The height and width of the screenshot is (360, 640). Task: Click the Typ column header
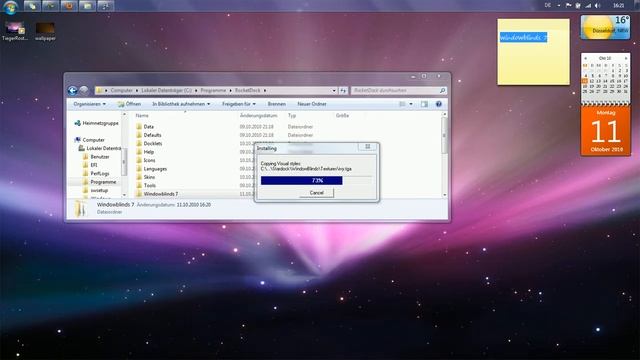292,116
